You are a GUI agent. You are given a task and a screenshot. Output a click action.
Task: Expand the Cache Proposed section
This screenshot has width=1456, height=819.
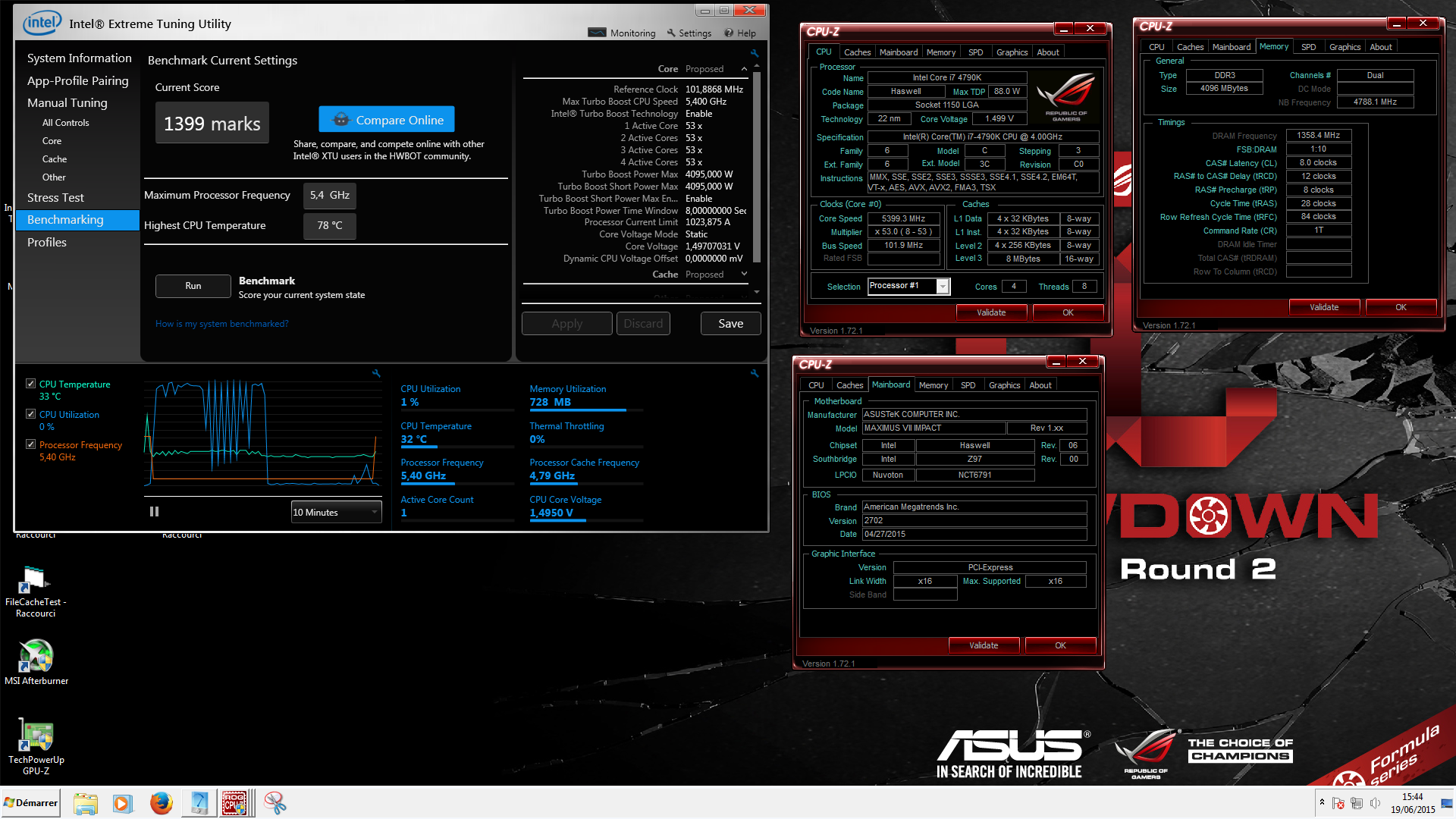pyautogui.click(x=744, y=275)
